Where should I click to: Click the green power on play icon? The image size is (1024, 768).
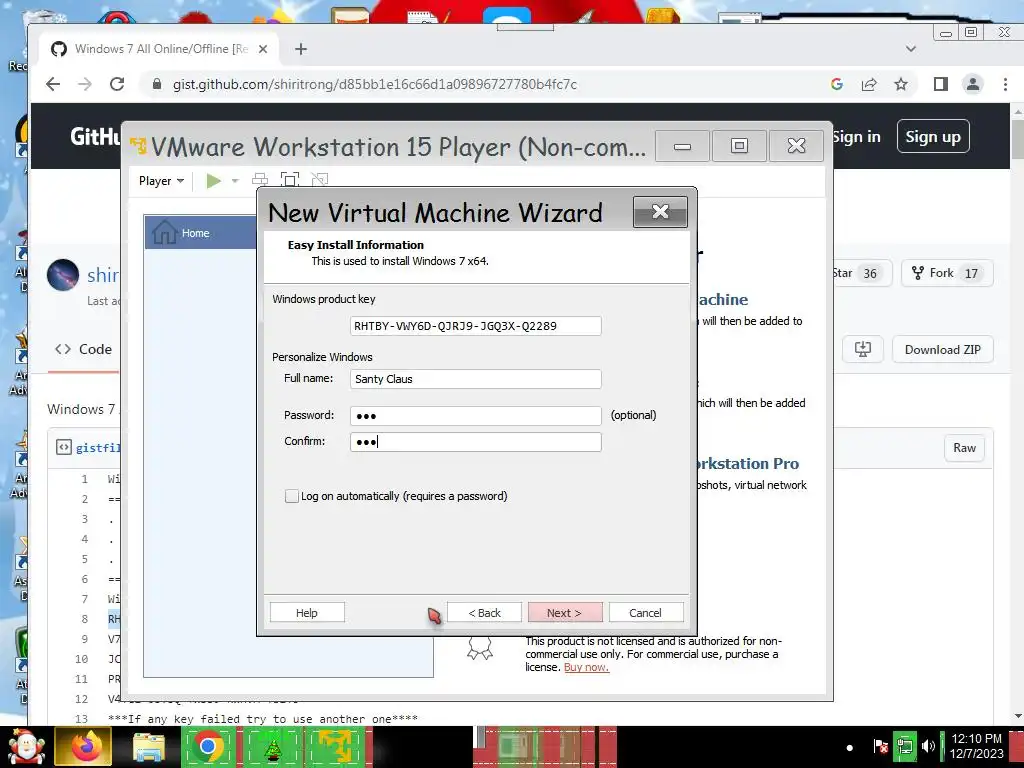point(213,180)
